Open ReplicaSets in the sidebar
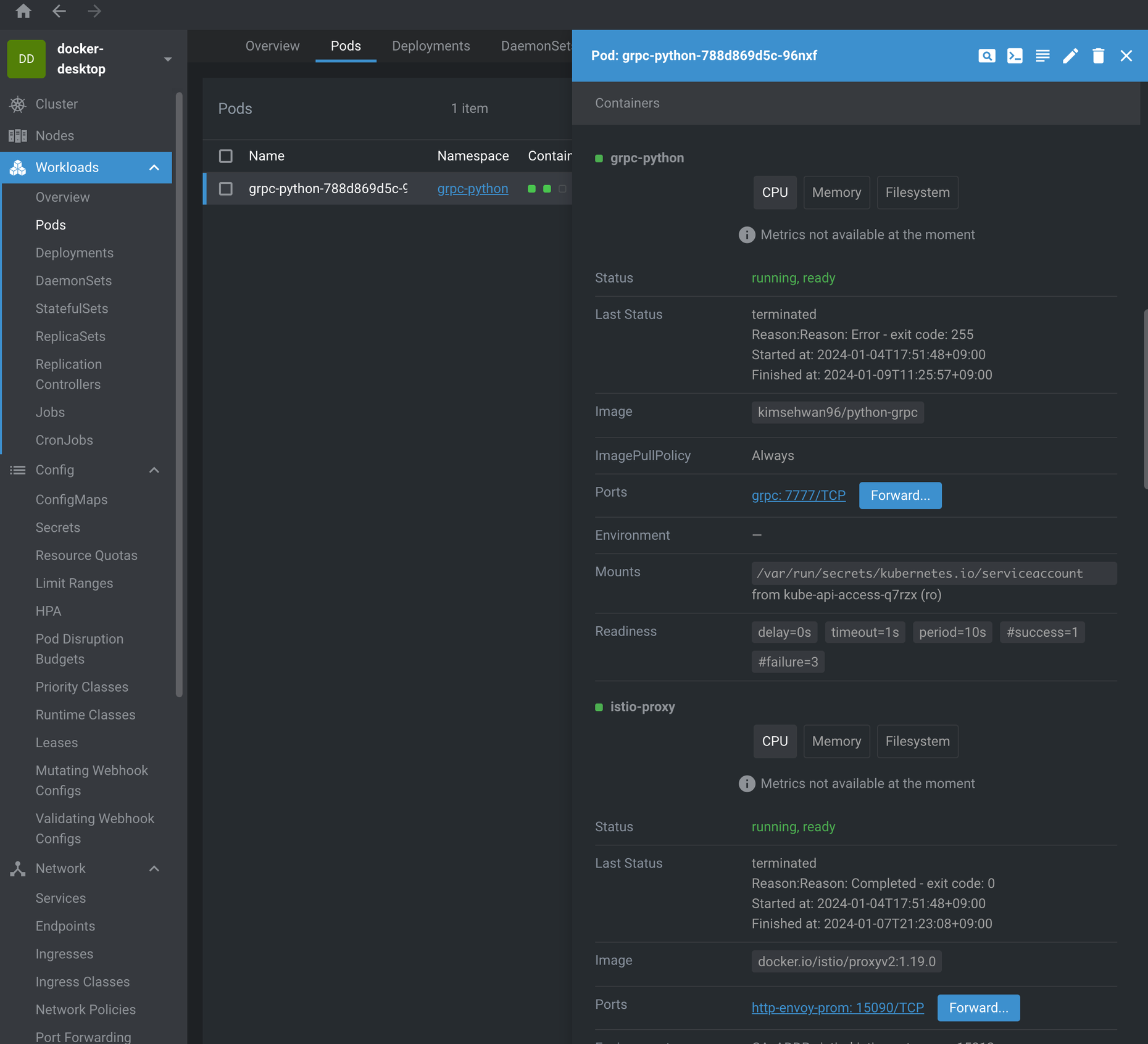 pyautogui.click(x=70, y=336)
